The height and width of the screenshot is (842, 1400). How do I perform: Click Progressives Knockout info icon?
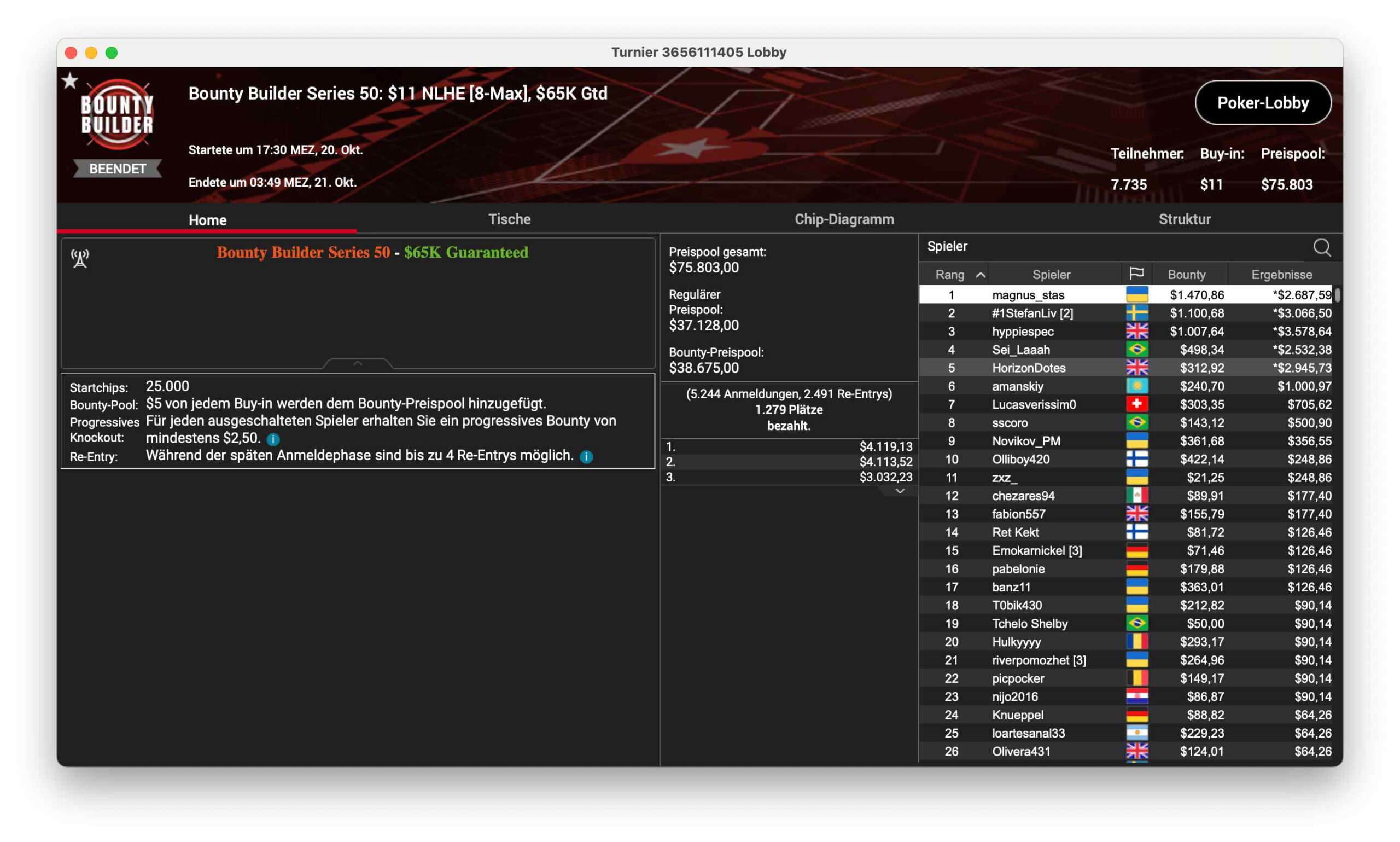273,439
